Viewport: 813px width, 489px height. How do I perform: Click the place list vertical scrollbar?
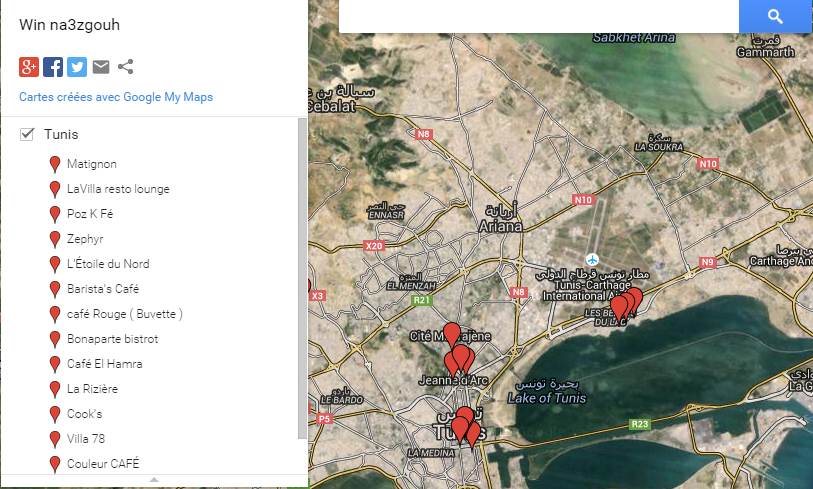coord(303,278)
